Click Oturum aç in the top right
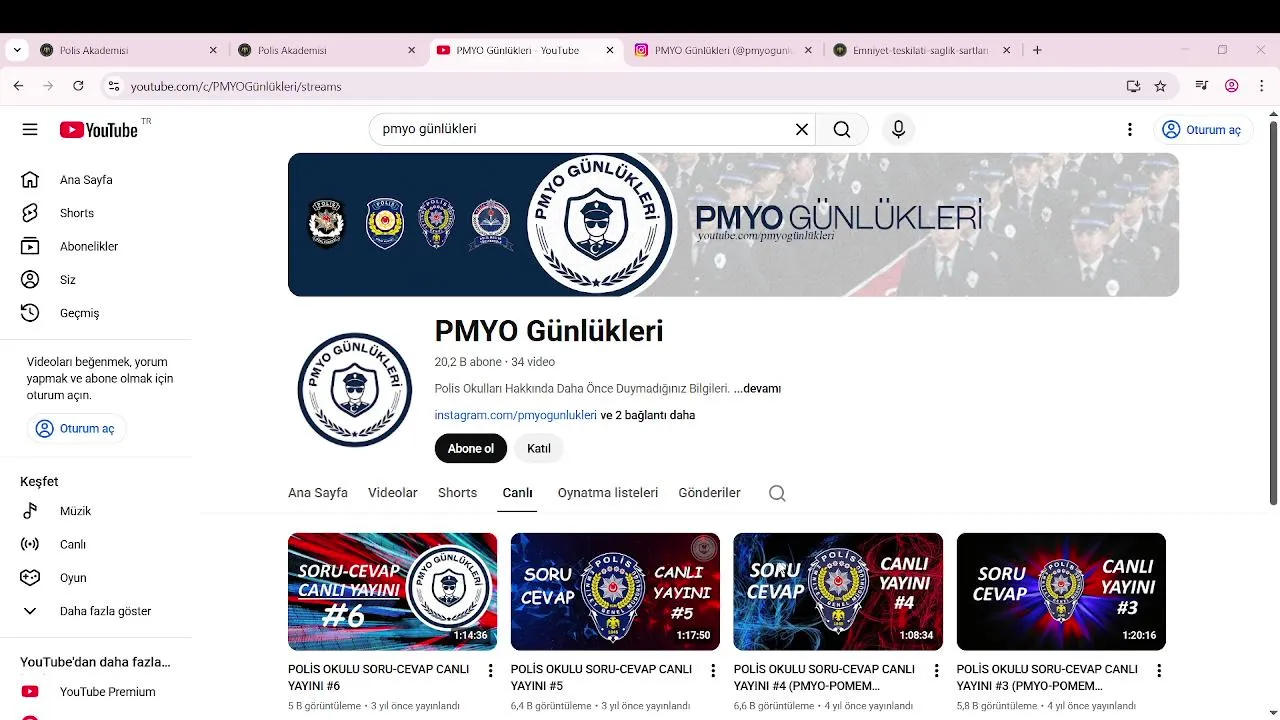The image size is (1280, 720). pos(1202,129)
